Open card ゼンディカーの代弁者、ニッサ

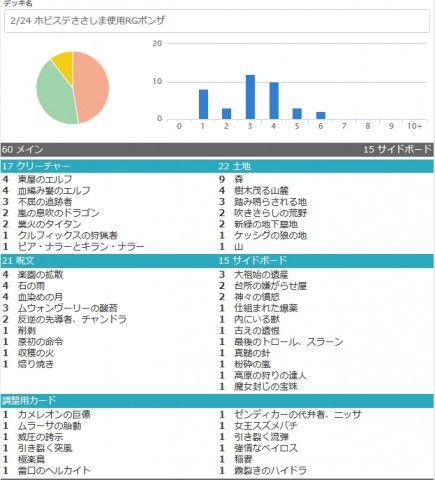point(298,415)
